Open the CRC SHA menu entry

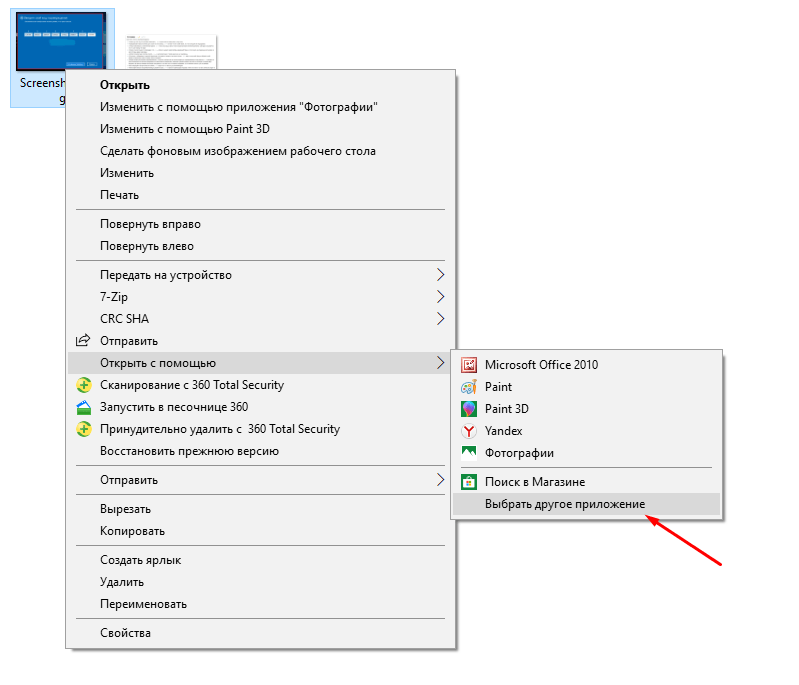[260, 319]
